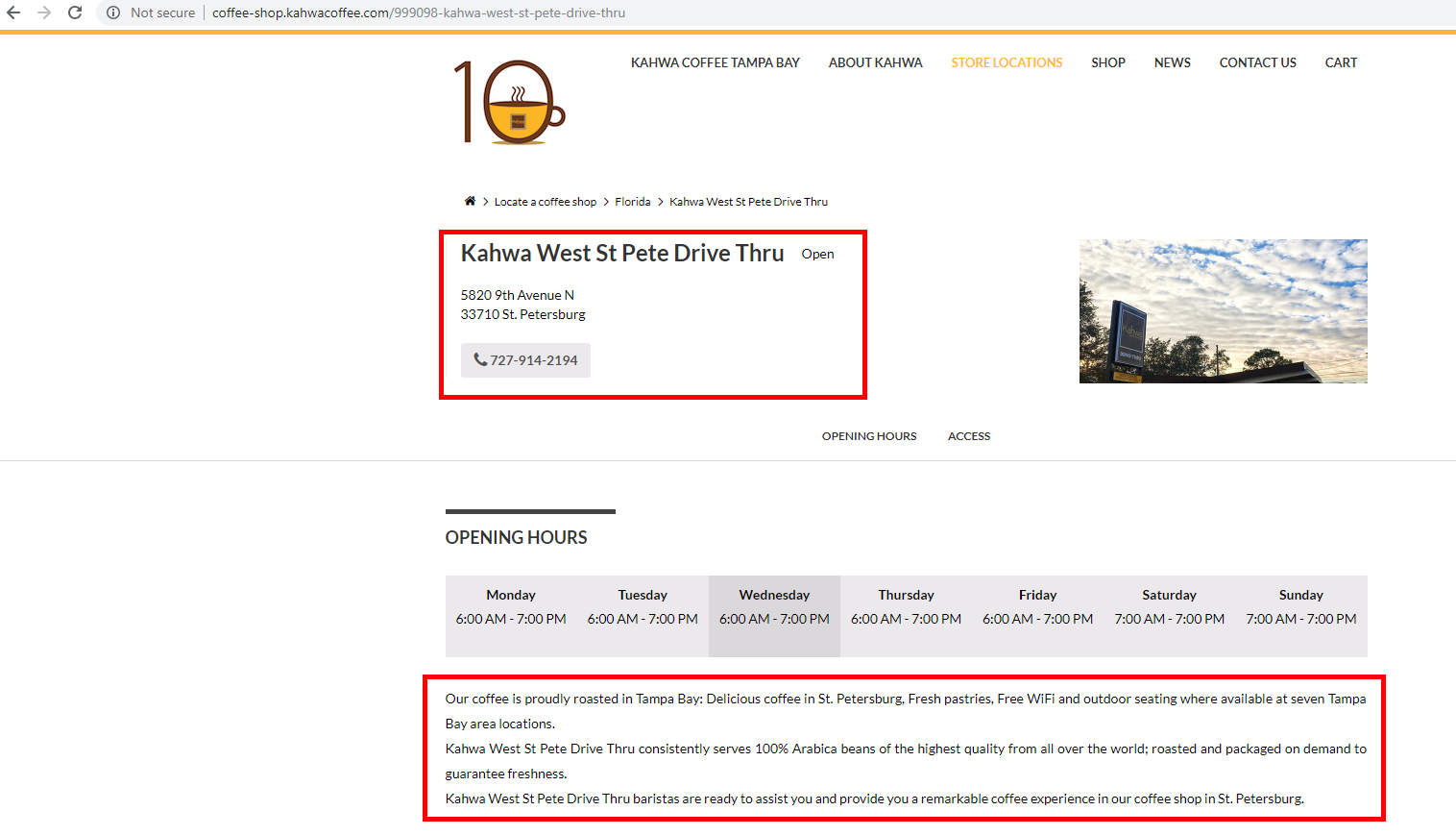Click the Kahwa 10 coffee cup logo
Image resolution: width=1456 pixels, height=835 pixels.
pos(509,102)
